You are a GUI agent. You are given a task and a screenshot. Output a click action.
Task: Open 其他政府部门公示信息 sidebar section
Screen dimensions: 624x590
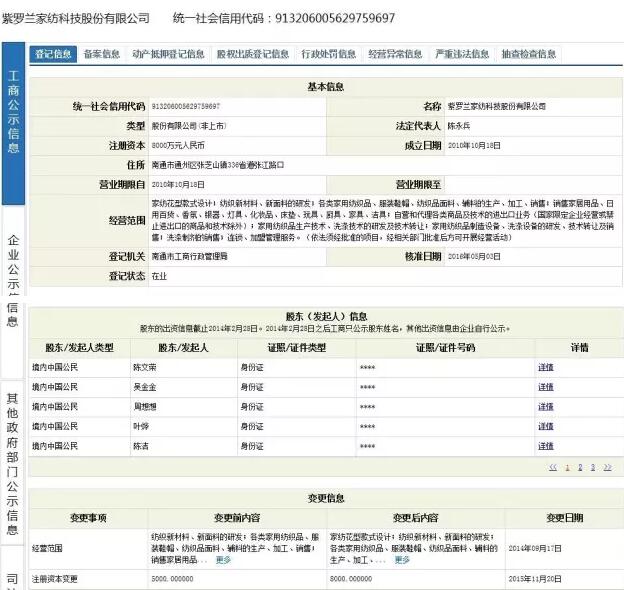(x=13, y=455)
